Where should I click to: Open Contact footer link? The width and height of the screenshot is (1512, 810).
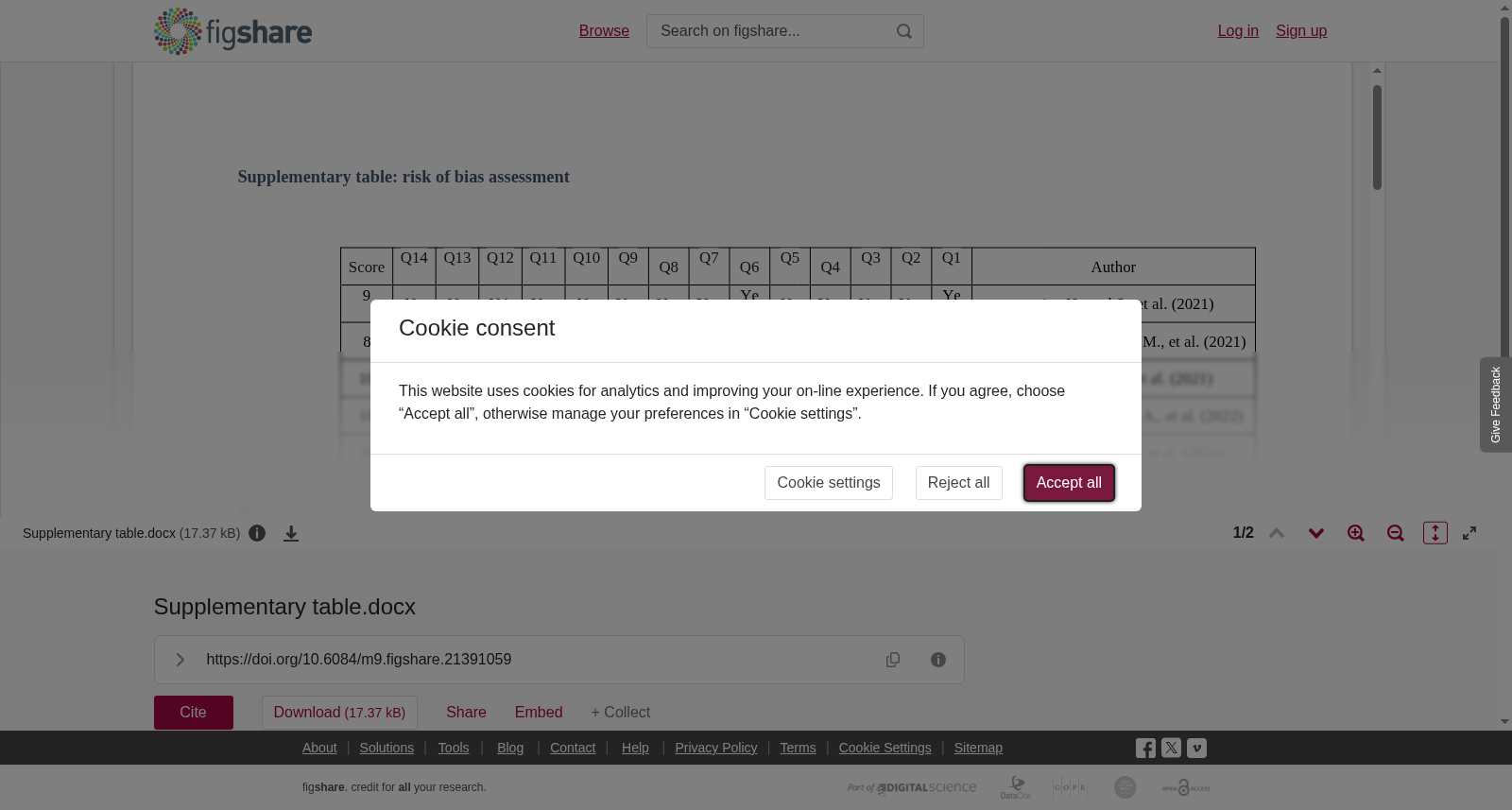(573, 748)
